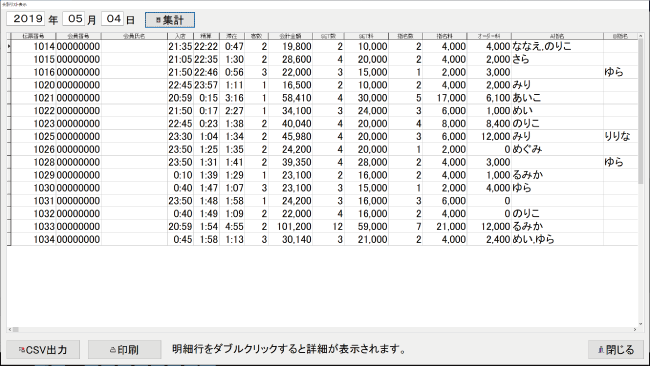Viewport: 650px width, 366px height.
Task: Click the 客数 column header
Action: click(257, 36)
